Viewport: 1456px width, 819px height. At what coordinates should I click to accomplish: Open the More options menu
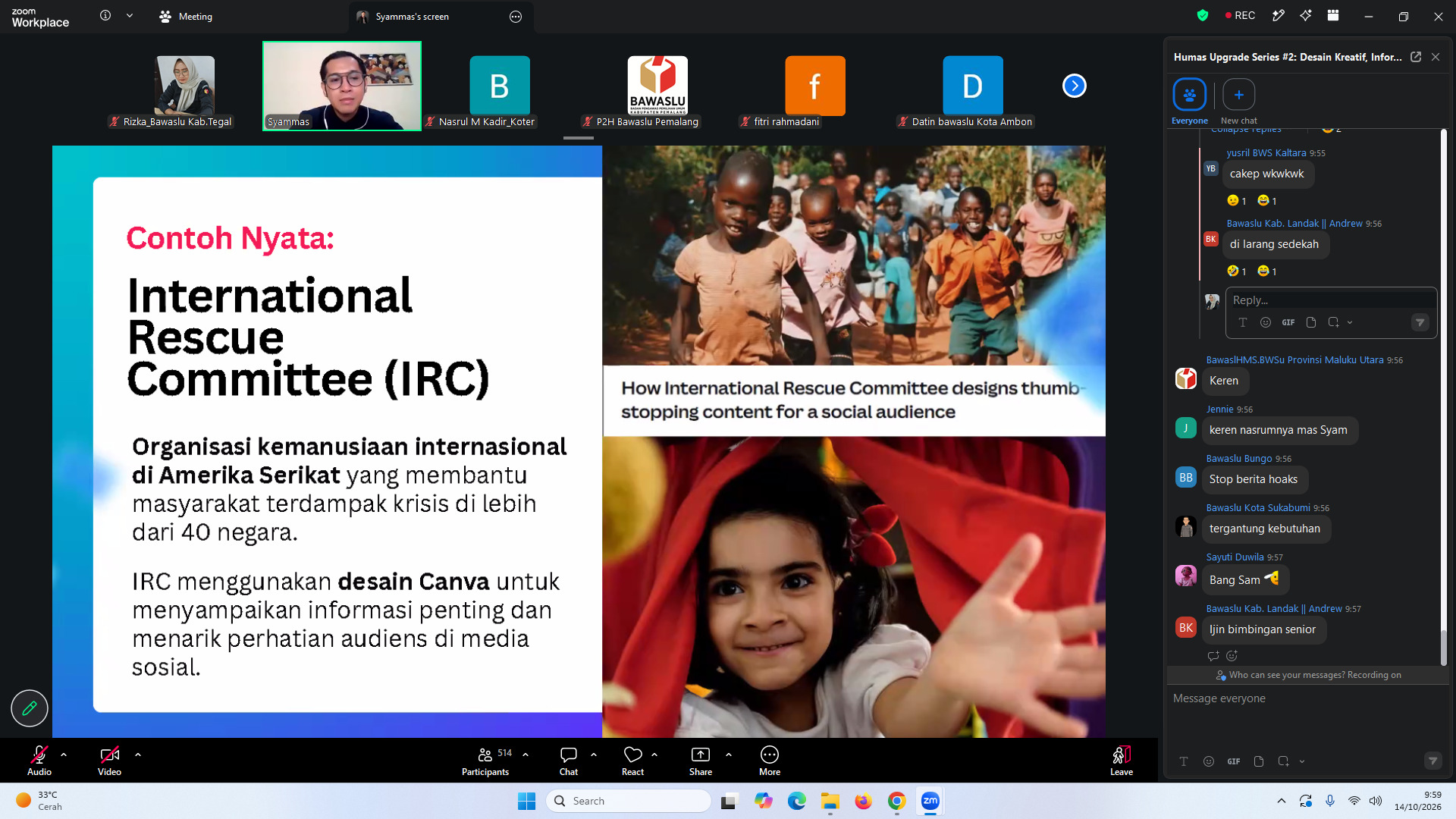[x=770, y=761]
